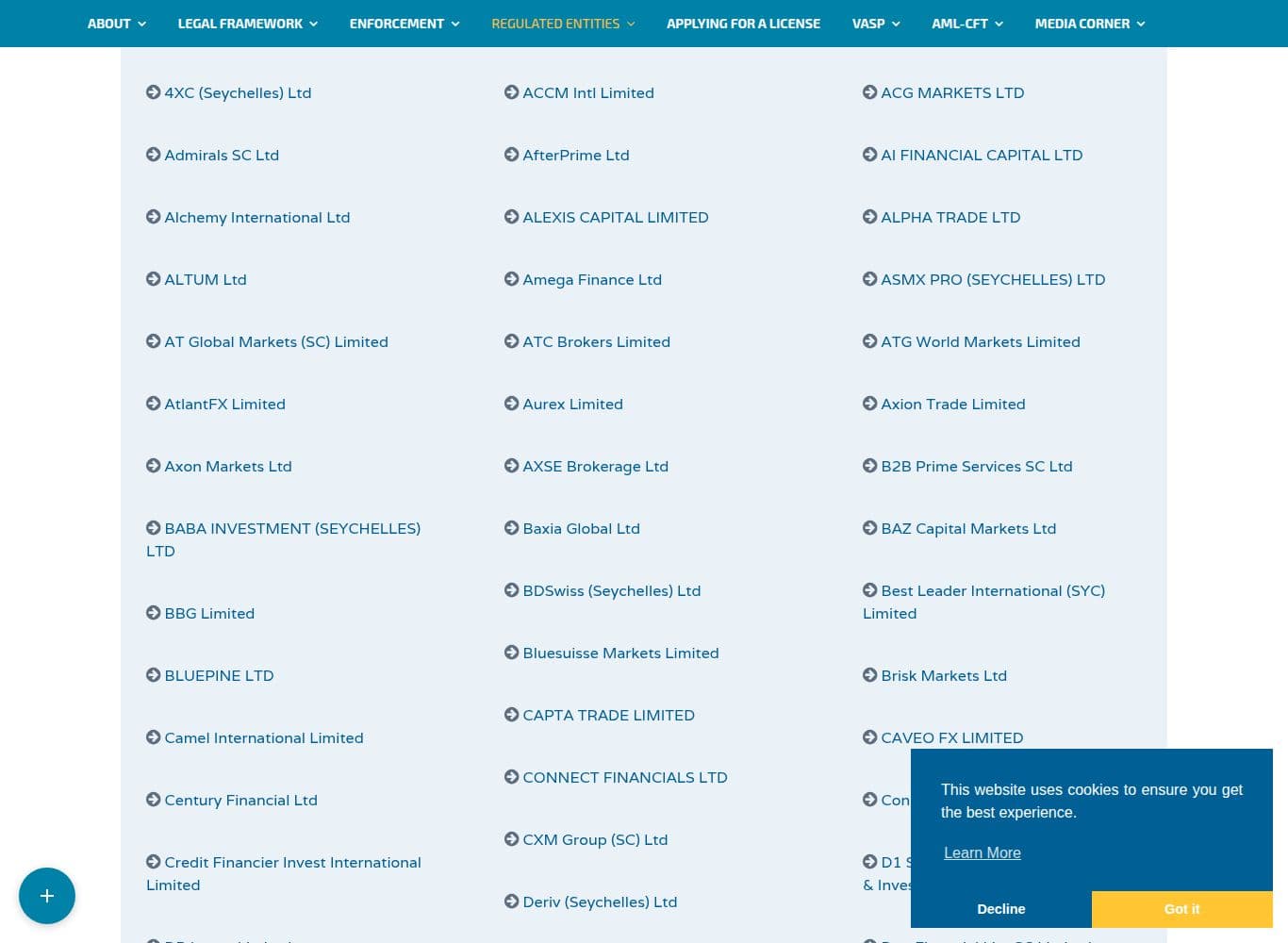Open CONNECT FINANCIALS LTD entry
Viewport: 1288px width, 943px height.
pos(625,777)
